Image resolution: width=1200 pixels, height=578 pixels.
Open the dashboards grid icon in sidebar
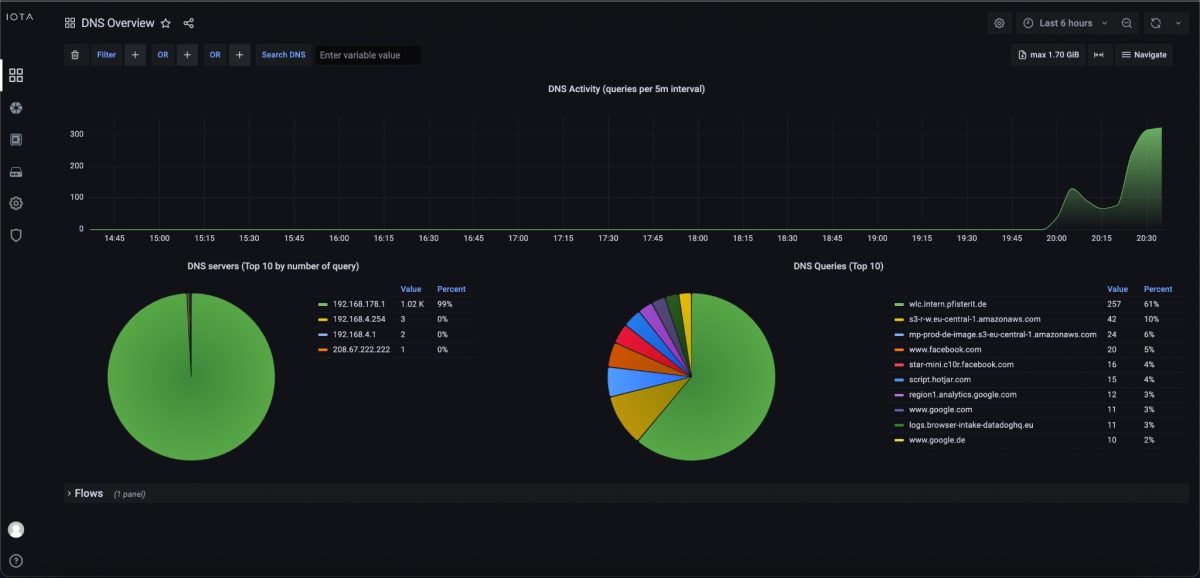click(x=16, y=75)
